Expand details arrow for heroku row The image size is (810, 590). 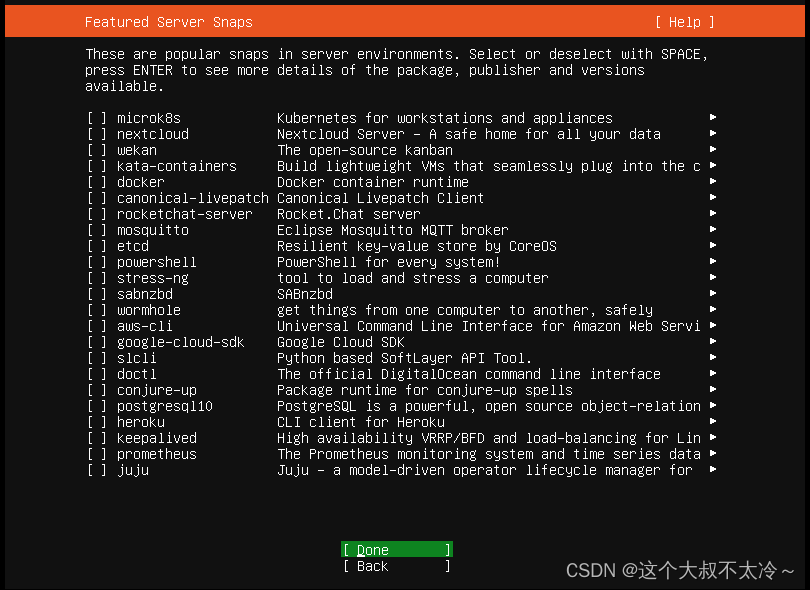click(713, 422)
